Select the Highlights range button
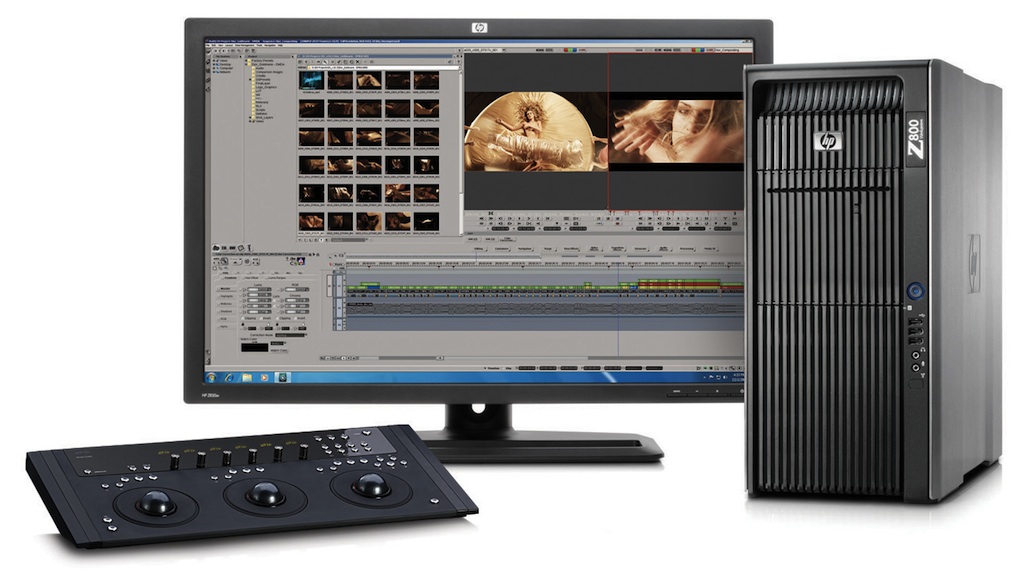Viewport: 1024px width, 573px height. [226, 297]
